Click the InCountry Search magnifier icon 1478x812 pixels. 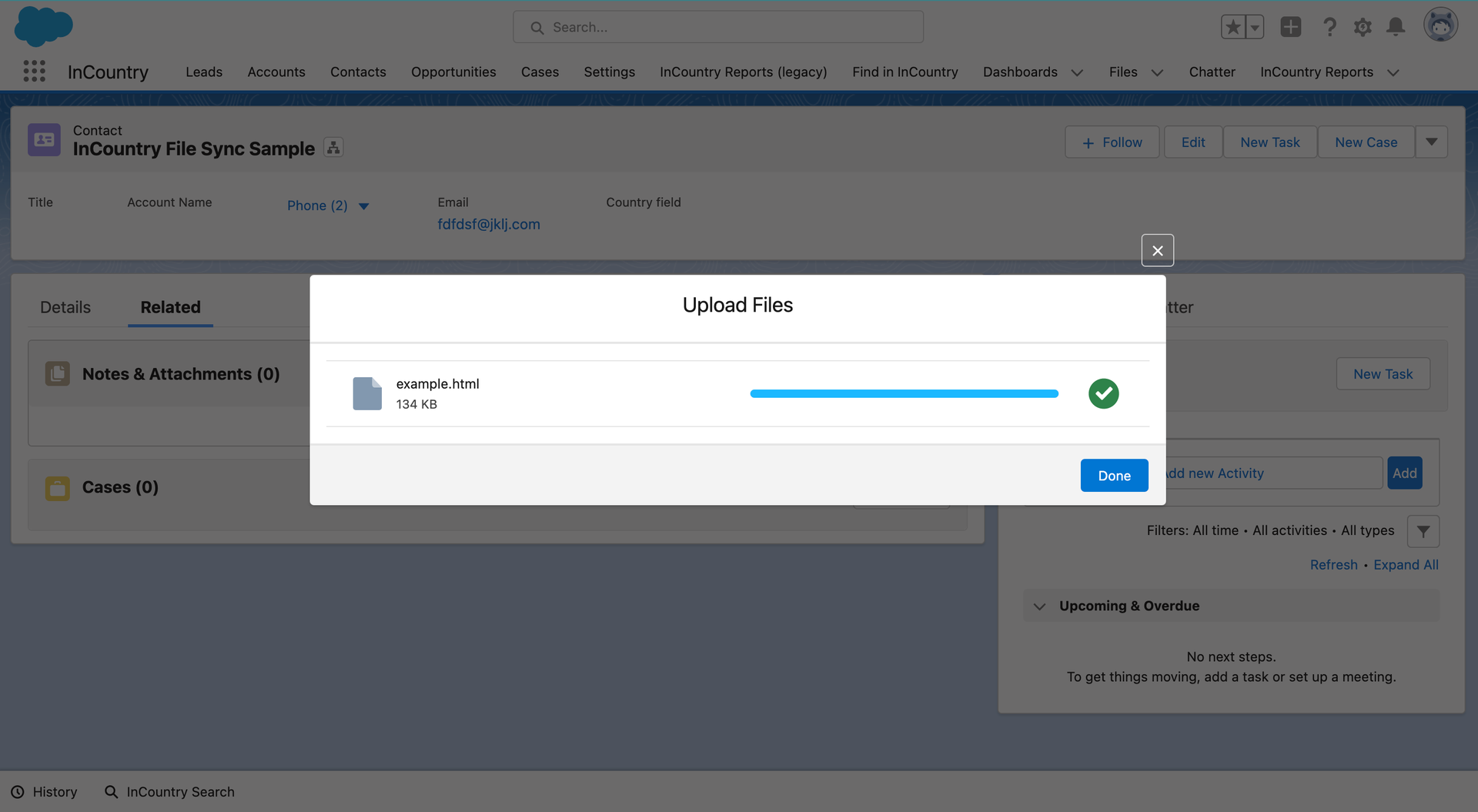pos(112,792)
